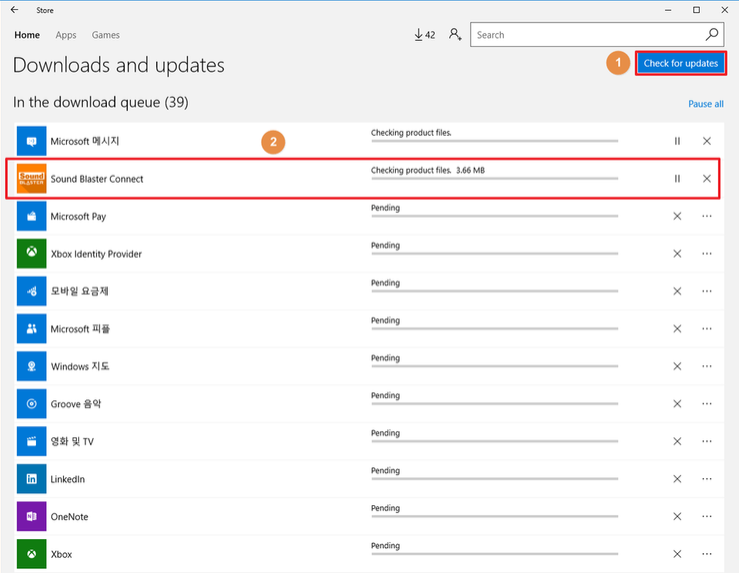The height and width of the screenshot is (576, 743).
Task: Open the user account icon
Action: tap(455, 35)
